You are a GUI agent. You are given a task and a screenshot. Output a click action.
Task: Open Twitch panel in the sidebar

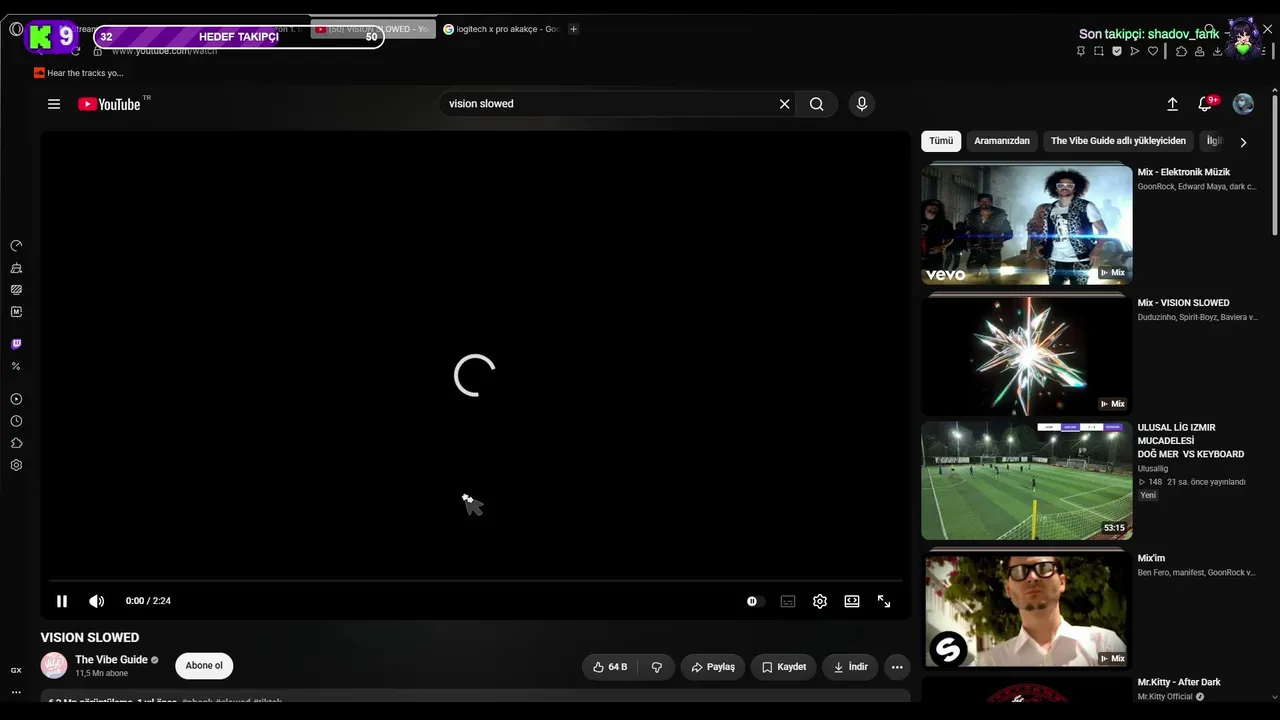click(16, 344)
